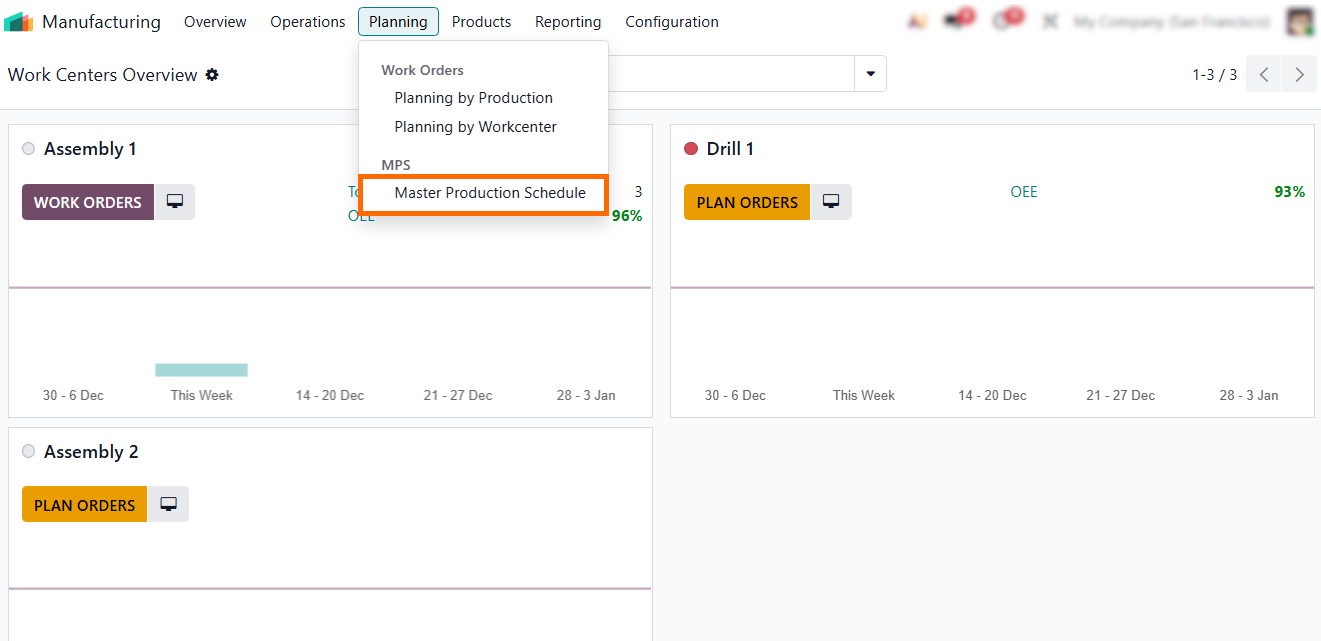Click the monitor icon on Assembly 1 card

point(175,201)
